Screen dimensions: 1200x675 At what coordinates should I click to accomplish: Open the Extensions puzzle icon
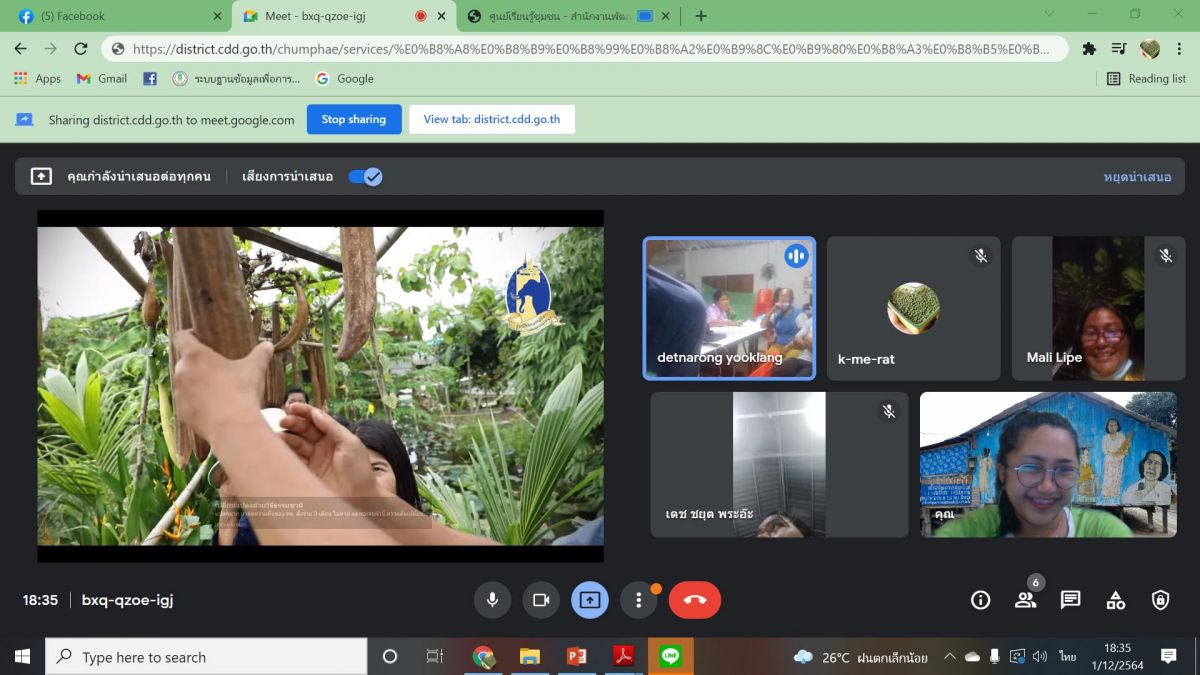[1089, 48]
